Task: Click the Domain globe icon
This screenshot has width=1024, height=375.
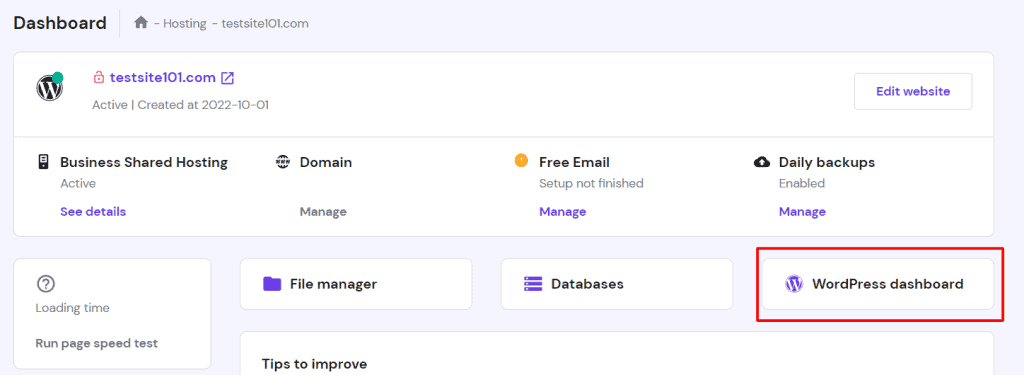Action: click(x=283, y=162)
